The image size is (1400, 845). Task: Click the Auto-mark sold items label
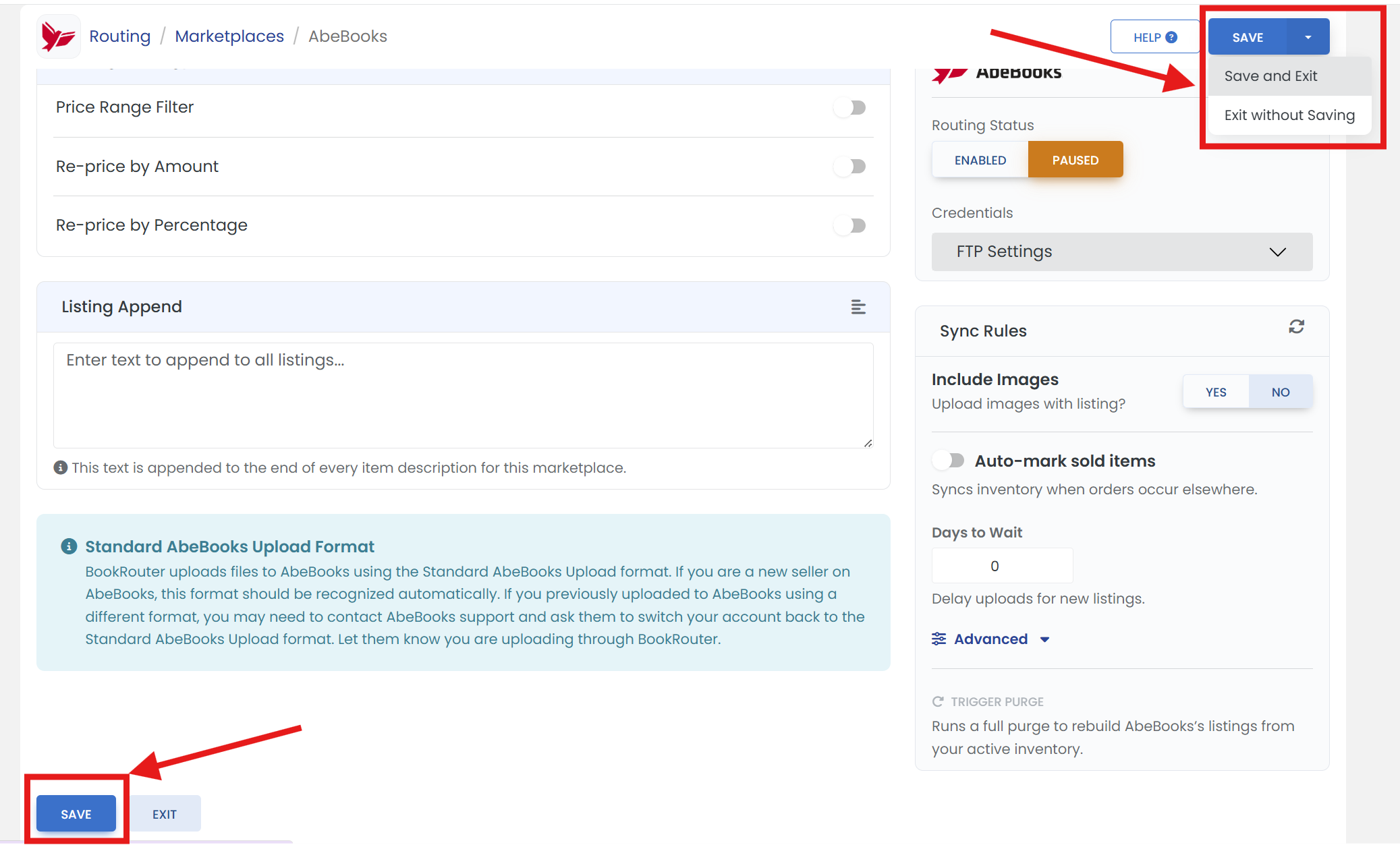point(1065,461)
